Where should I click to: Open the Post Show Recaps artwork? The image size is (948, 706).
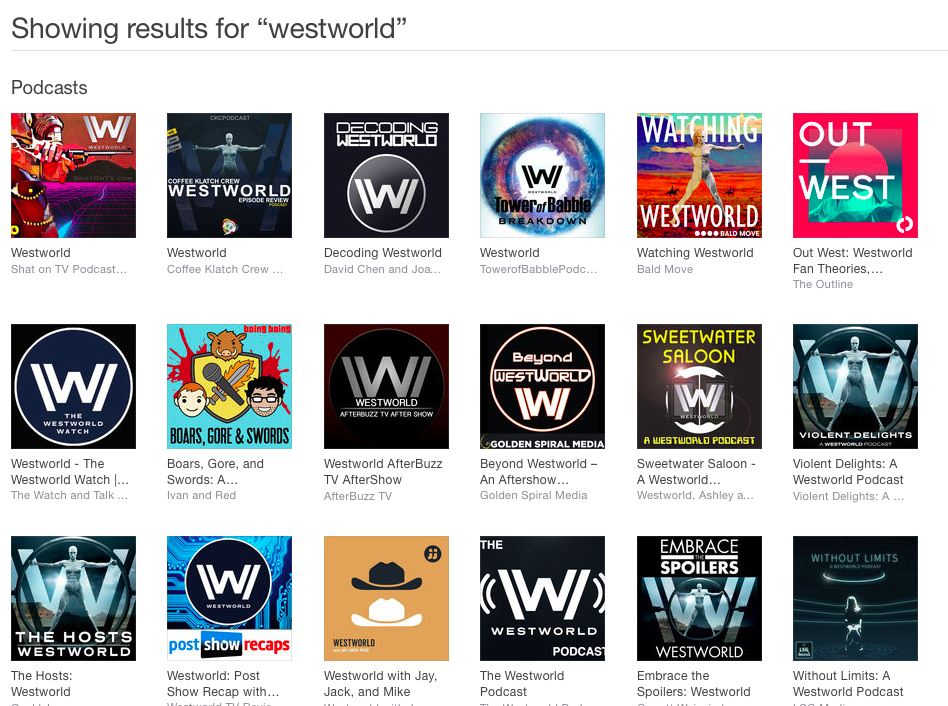point(230,598)
